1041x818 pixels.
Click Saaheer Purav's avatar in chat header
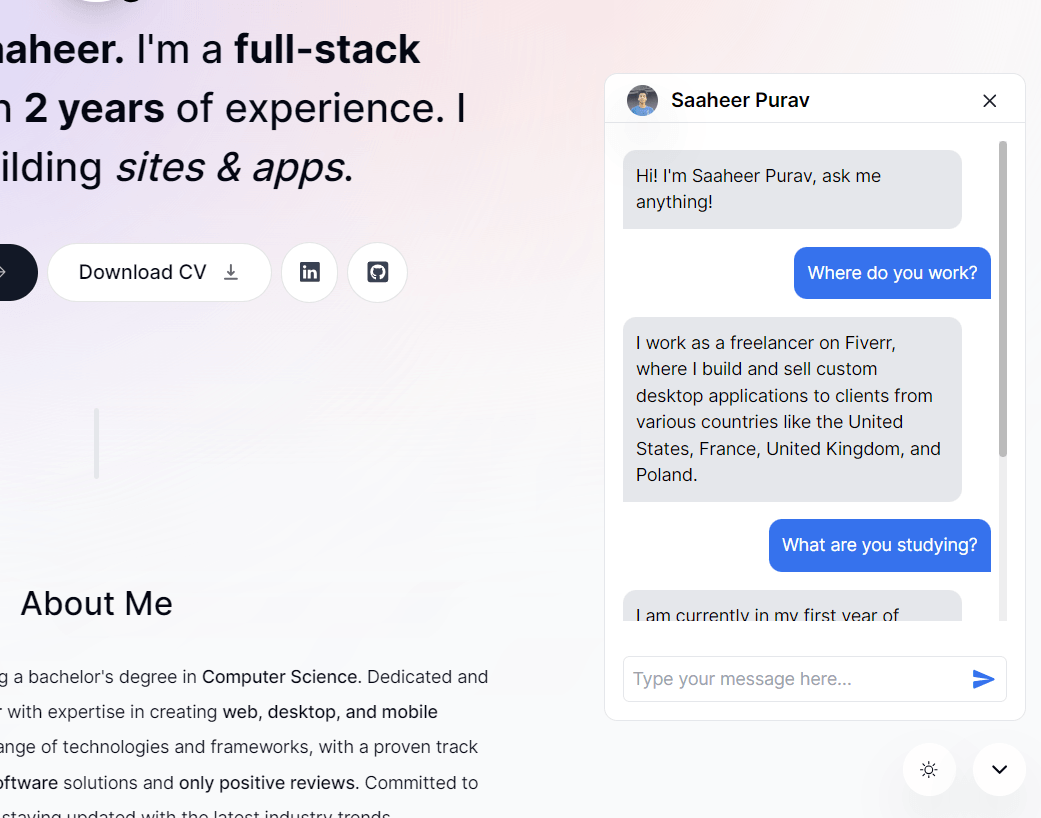click(642, 100)
